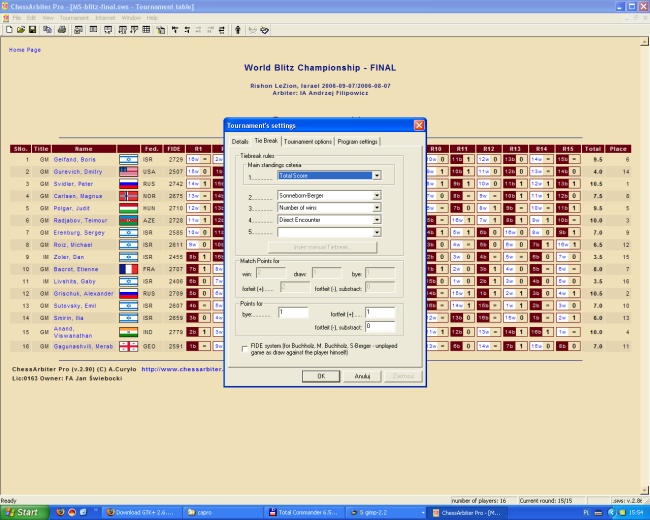The image size is (650, 520).
Task: Click forfeit (-) subtract points input field
Action: (x=380, y=327)
